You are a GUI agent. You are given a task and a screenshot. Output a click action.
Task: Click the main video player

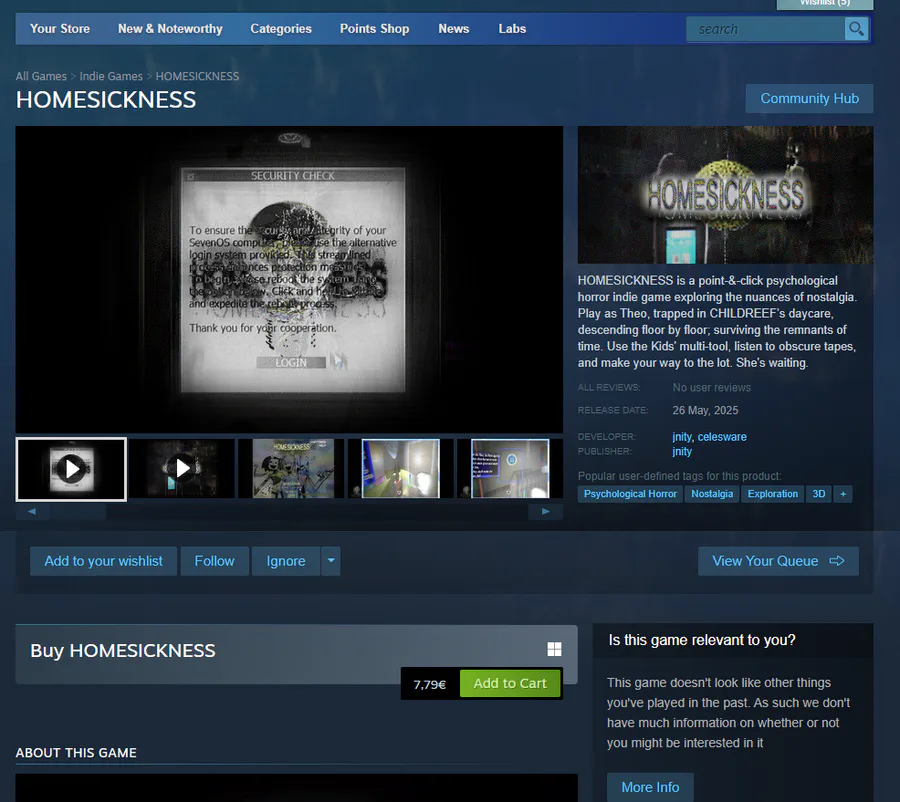(x=289, y=280)
